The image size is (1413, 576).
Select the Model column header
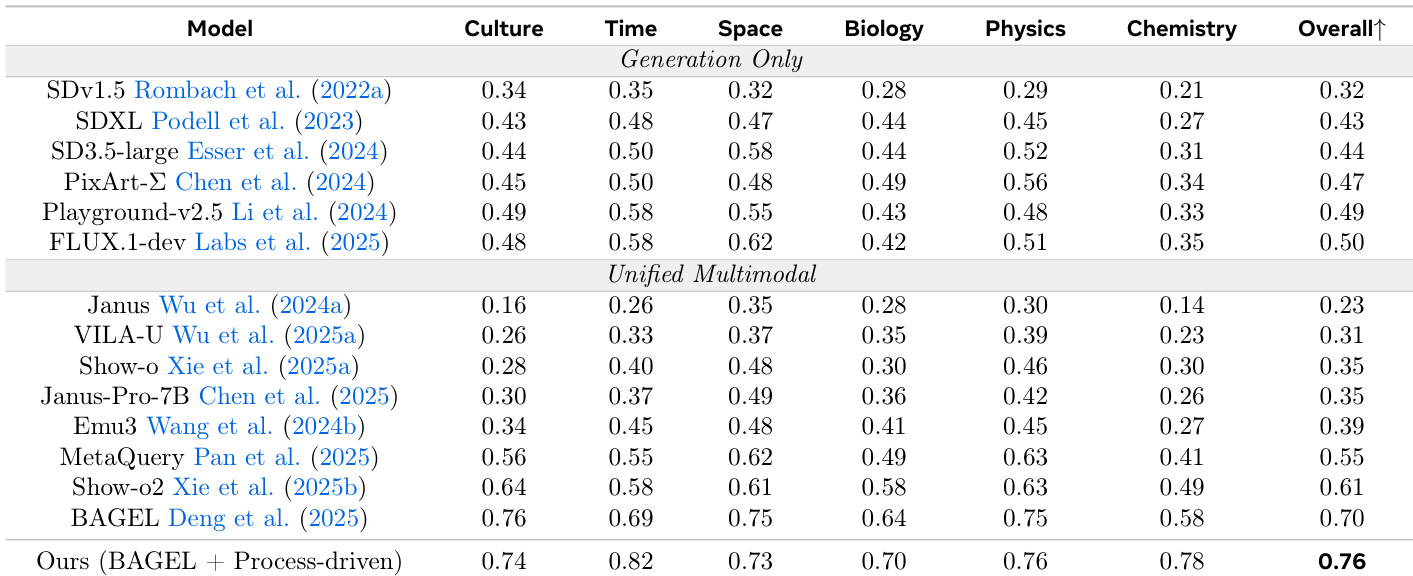[219, 29]
